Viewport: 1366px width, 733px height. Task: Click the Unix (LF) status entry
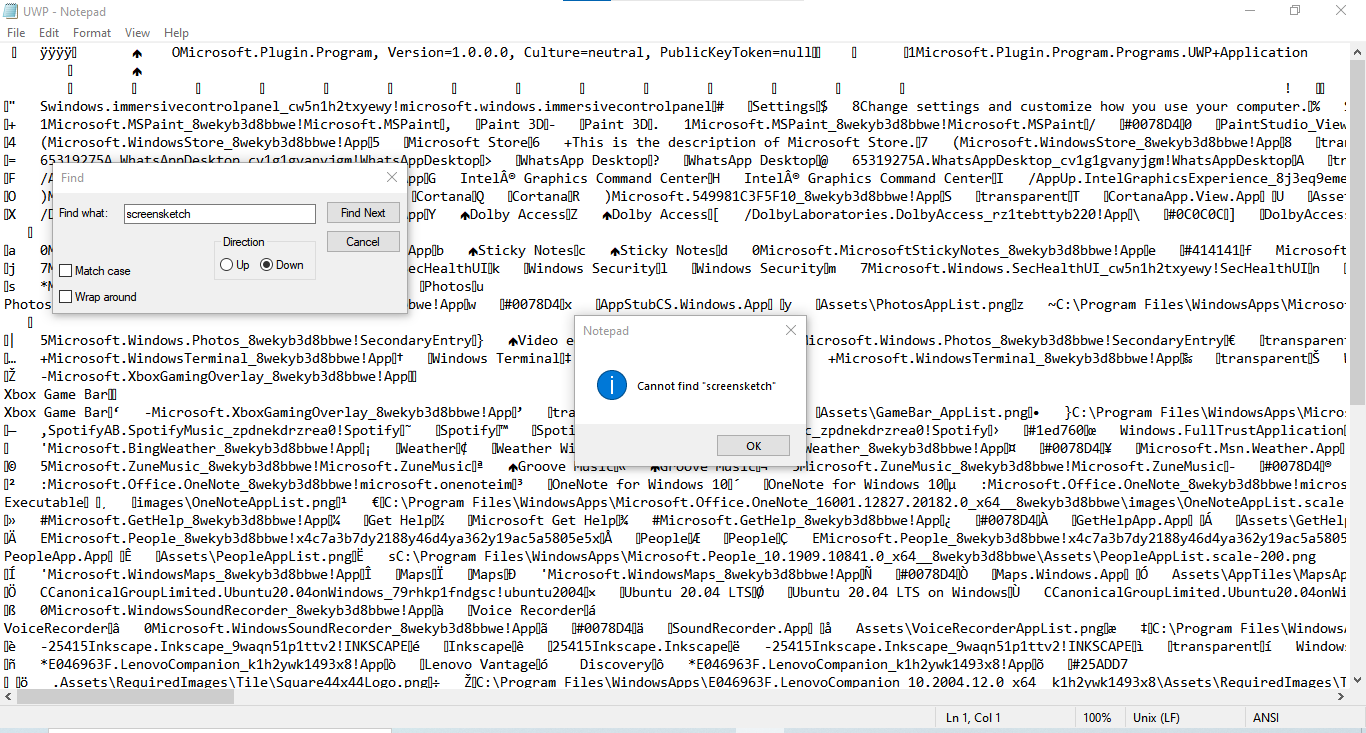[x=1156, y=718]
